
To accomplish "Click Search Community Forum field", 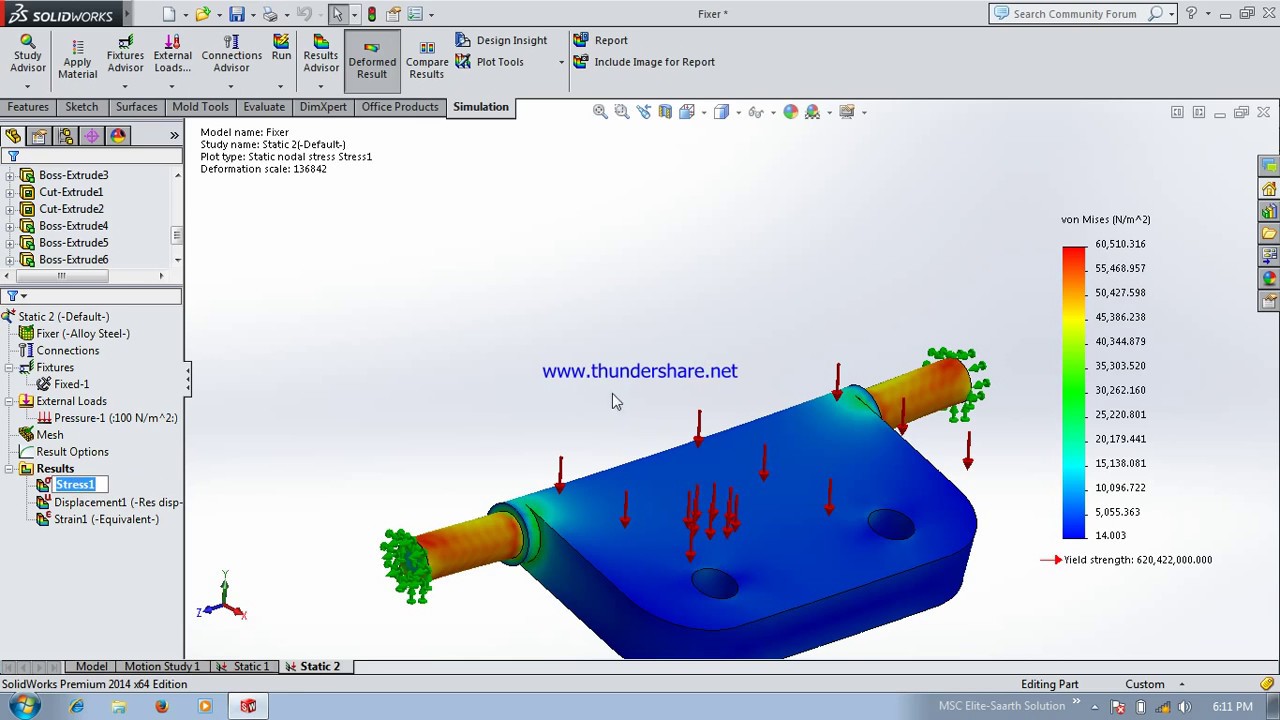I will [x=1074, y=14].
